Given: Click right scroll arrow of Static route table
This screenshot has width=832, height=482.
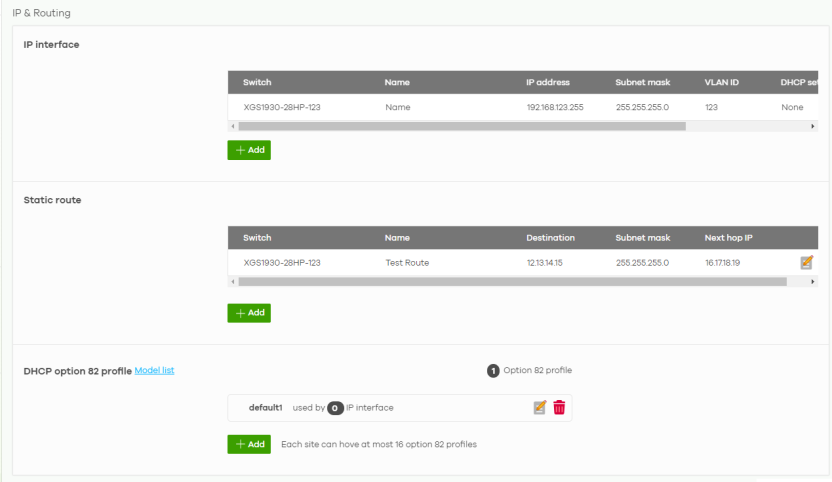Looking at the screenshot, I should (x=813, y=283).
